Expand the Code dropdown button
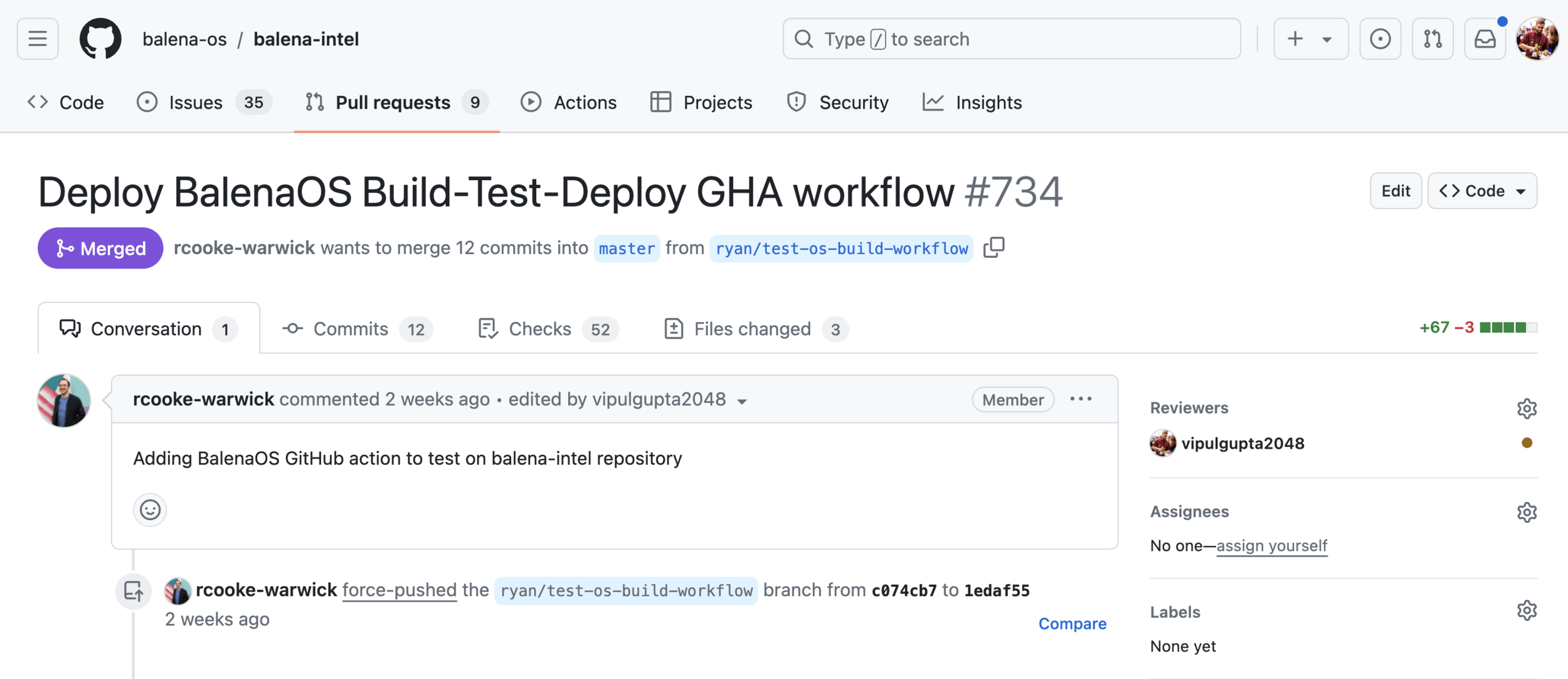1568x679 pixels. coord(1481,191)
